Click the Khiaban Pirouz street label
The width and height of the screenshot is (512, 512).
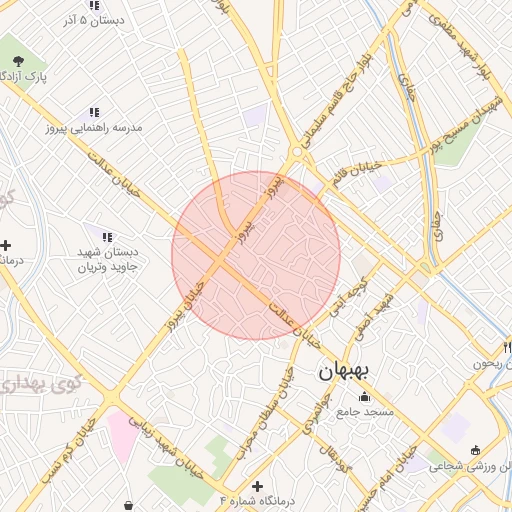click(x=185, y=306)
